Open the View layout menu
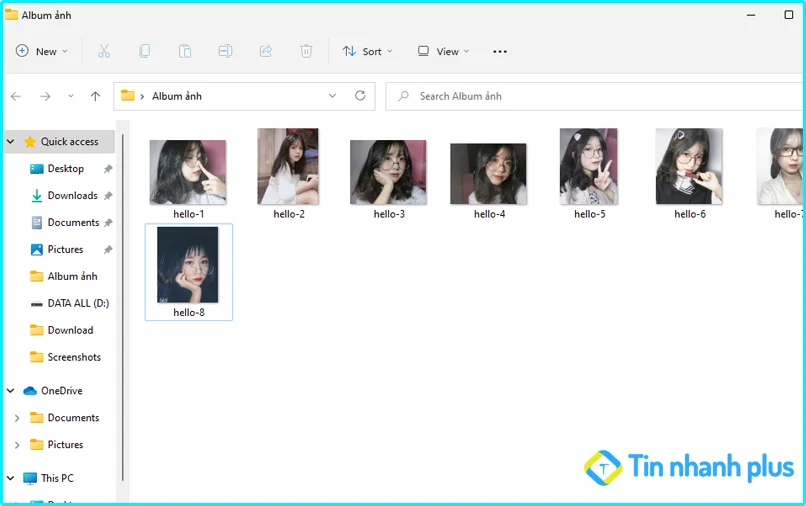The height and width of the screenshot is (506, 806). pos(443,51)
